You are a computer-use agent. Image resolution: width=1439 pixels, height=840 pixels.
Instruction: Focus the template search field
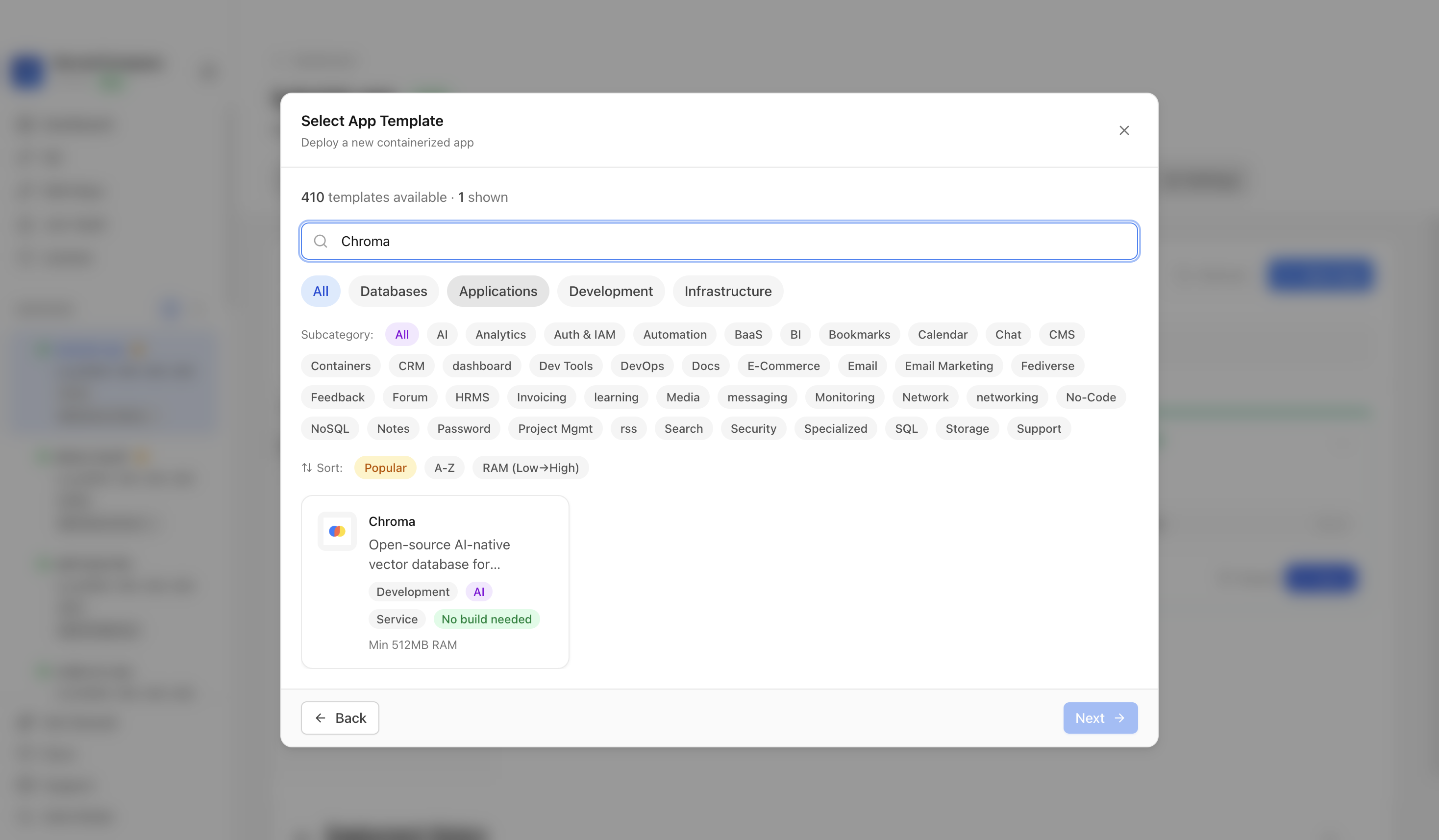(x=719, y=241)
